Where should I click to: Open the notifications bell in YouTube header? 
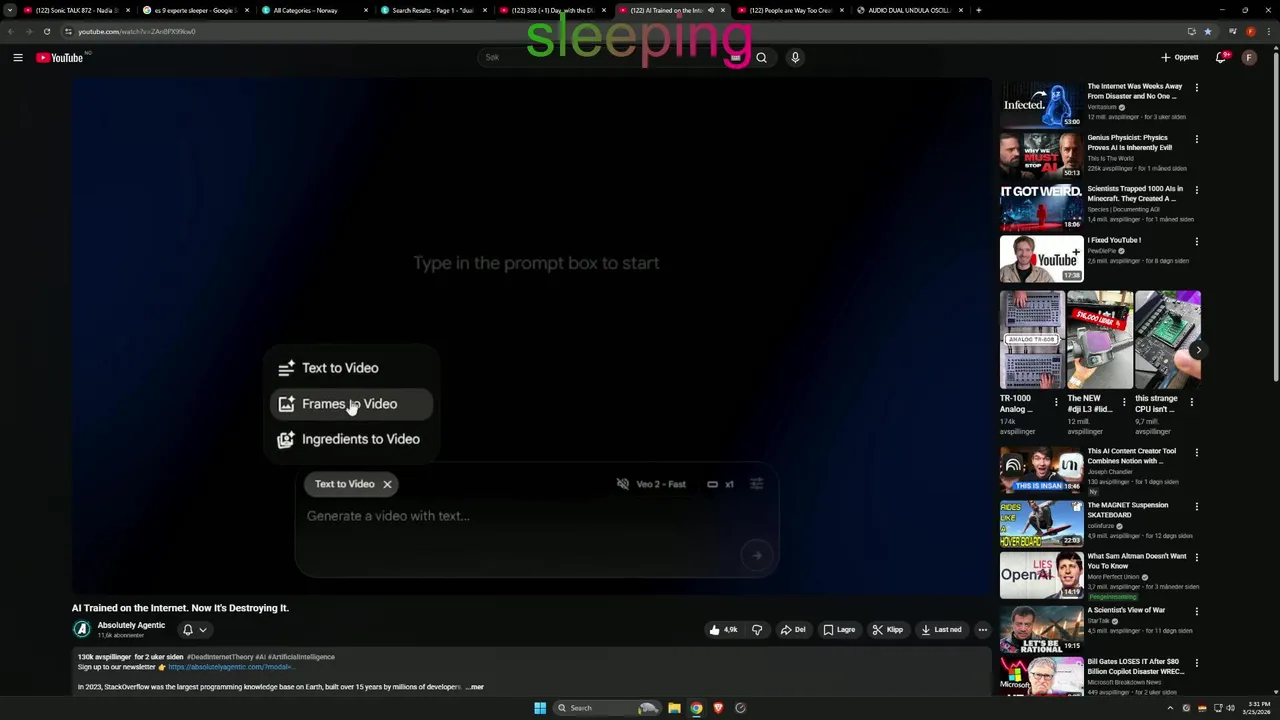(1221, 58)
